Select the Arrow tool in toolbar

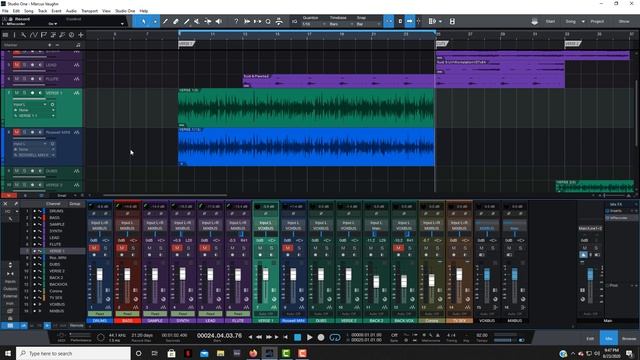[x=144, y=21]
